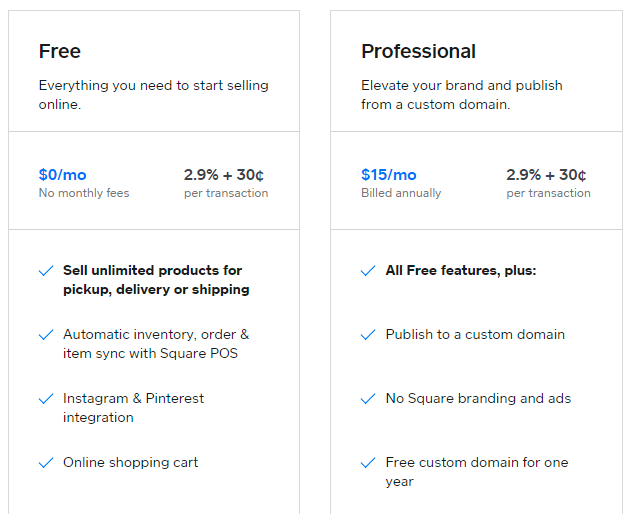Click the $0/mo price
This screenshot has width=634, height=514.
coord(63,175)
